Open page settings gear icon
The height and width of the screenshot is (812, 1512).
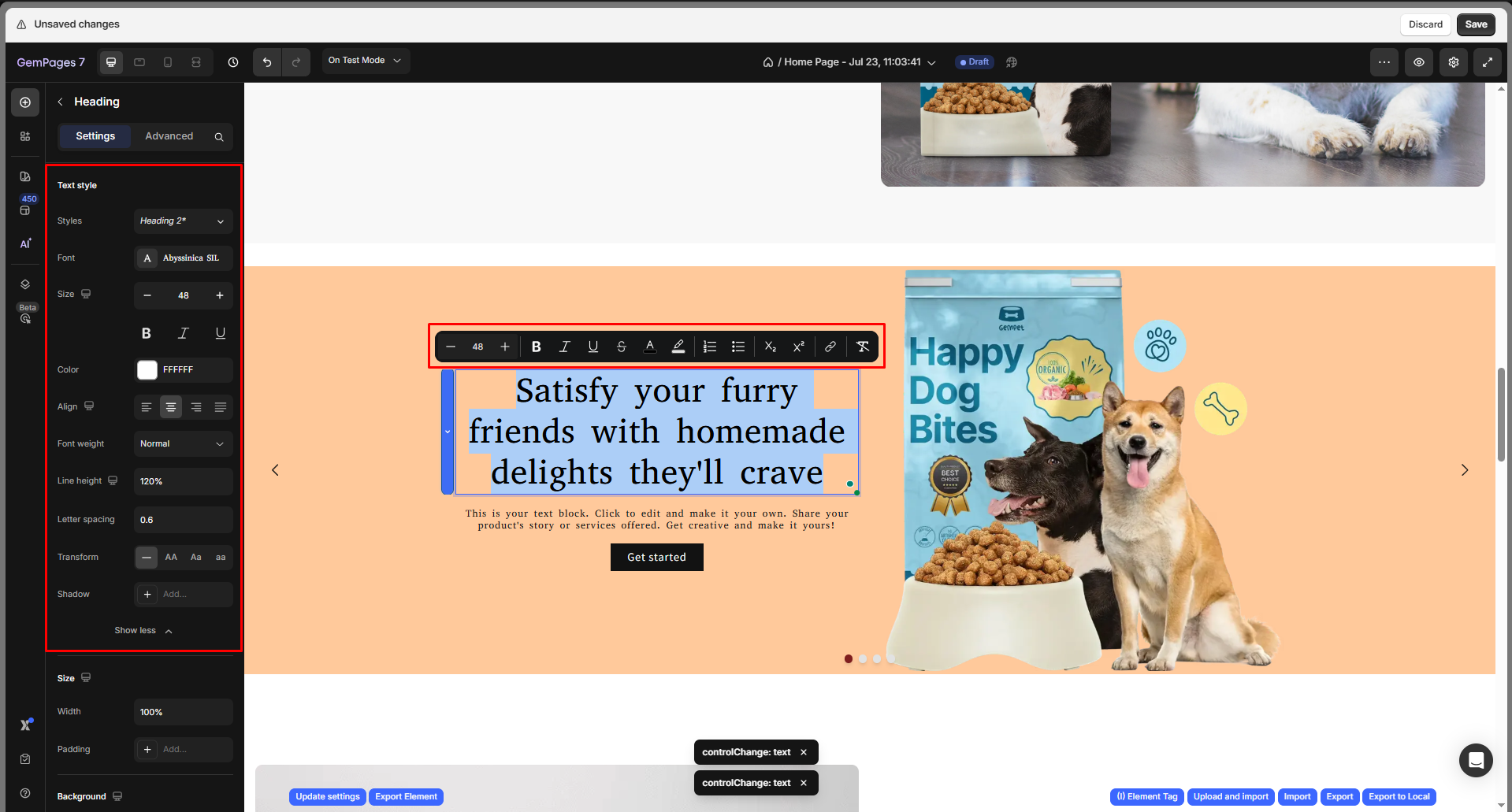click(x=1453, y=62)
